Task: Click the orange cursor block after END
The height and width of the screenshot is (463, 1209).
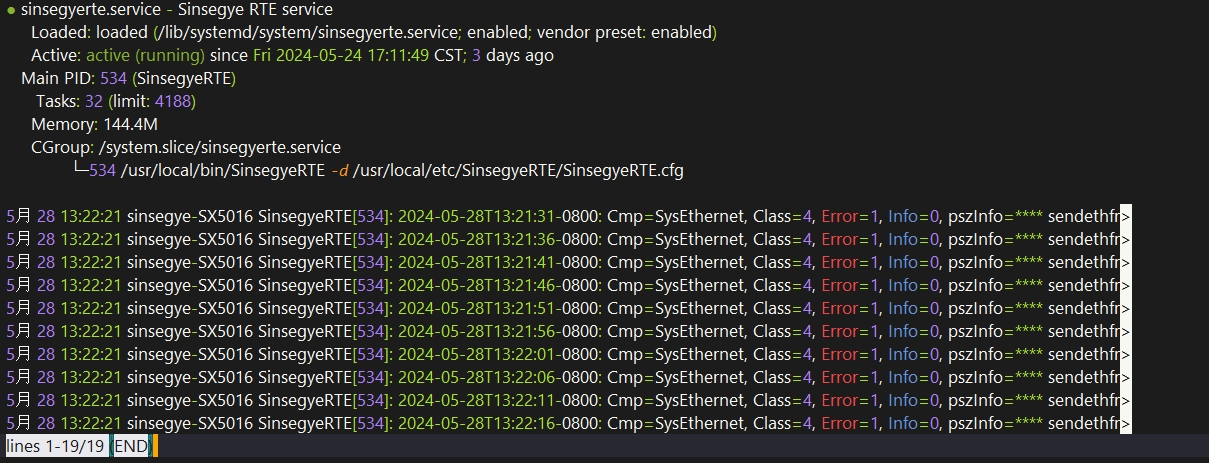Action: point(156,446)
